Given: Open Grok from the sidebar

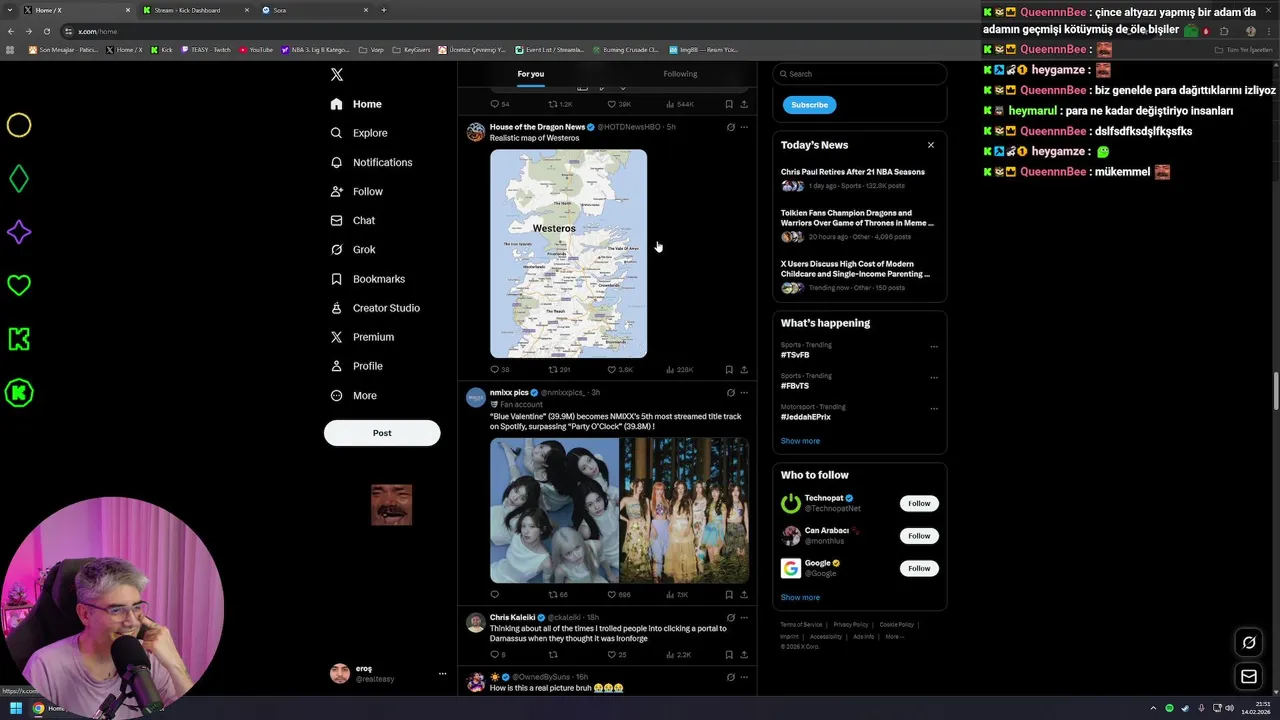Looking at the screenshot, I should point(352,249).
